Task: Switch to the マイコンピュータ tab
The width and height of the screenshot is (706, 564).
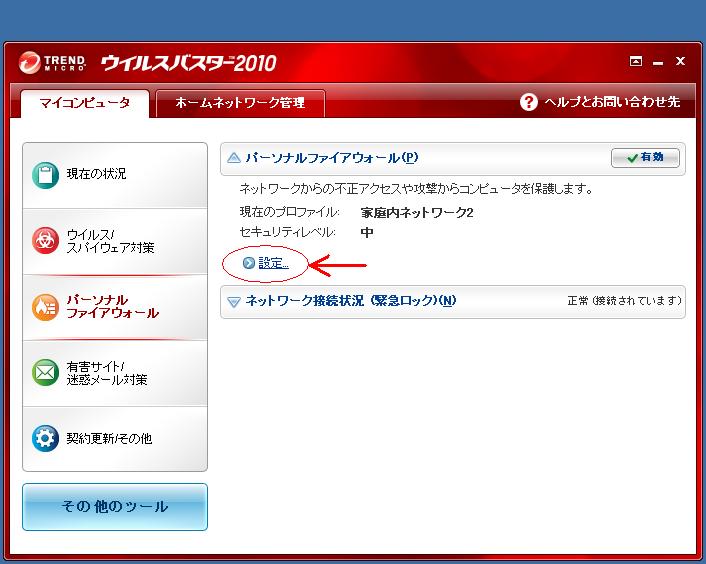Action: tap(85, 103)
